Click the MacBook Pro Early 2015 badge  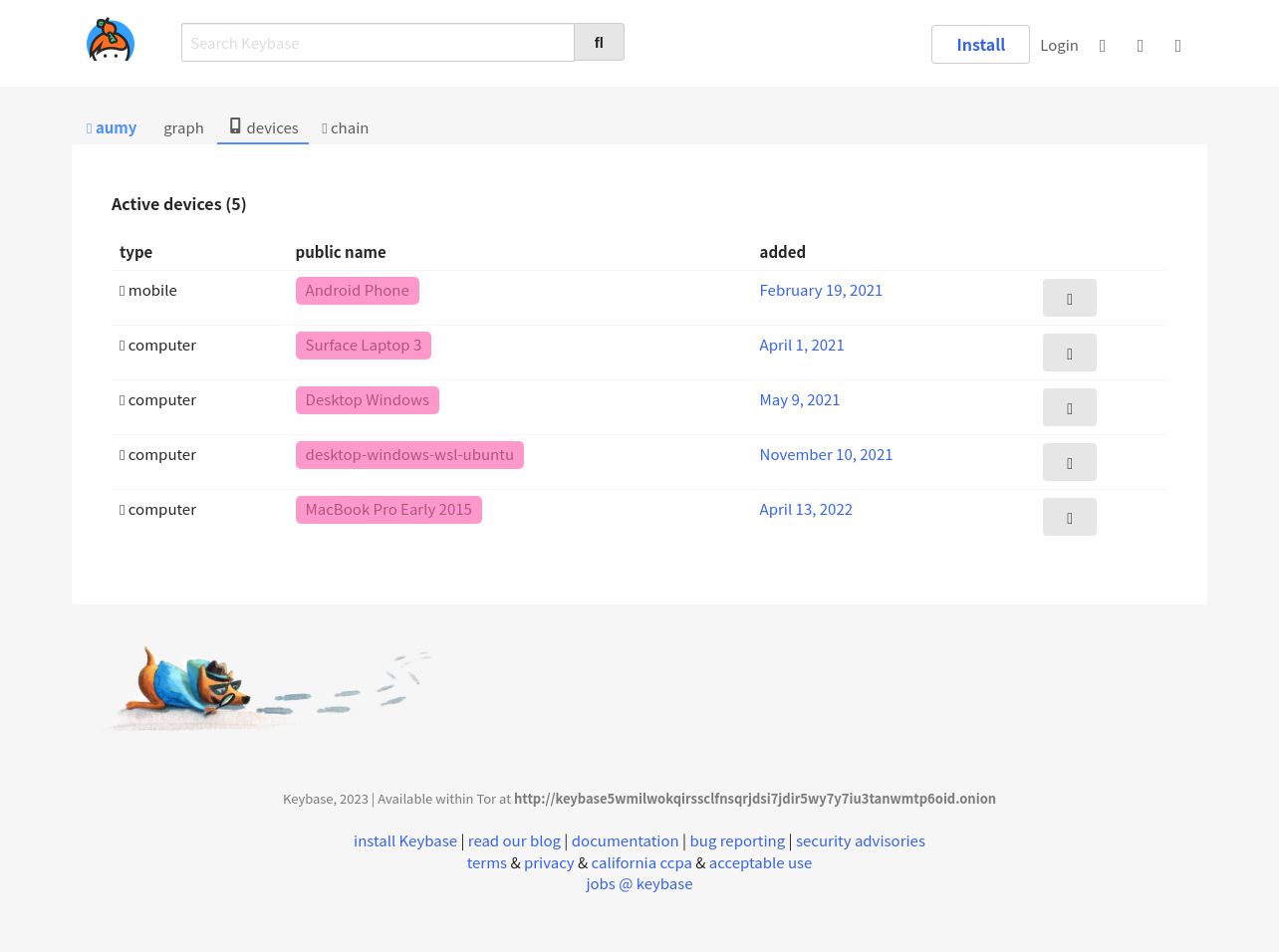(388, 510)
